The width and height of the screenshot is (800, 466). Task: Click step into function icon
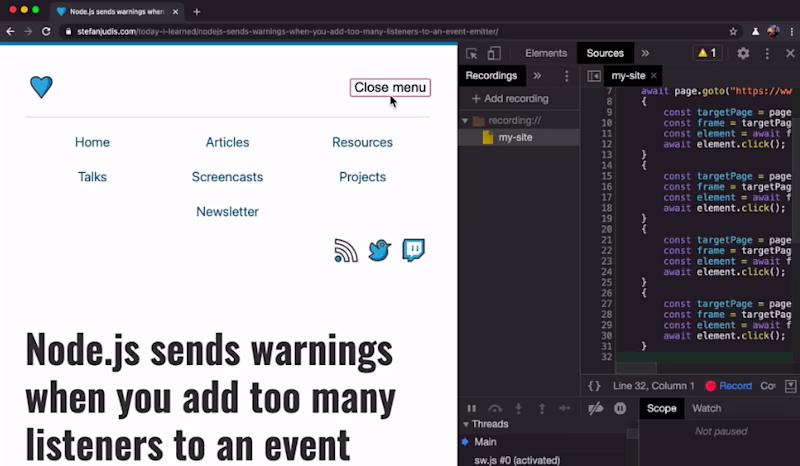pos(518,408)
